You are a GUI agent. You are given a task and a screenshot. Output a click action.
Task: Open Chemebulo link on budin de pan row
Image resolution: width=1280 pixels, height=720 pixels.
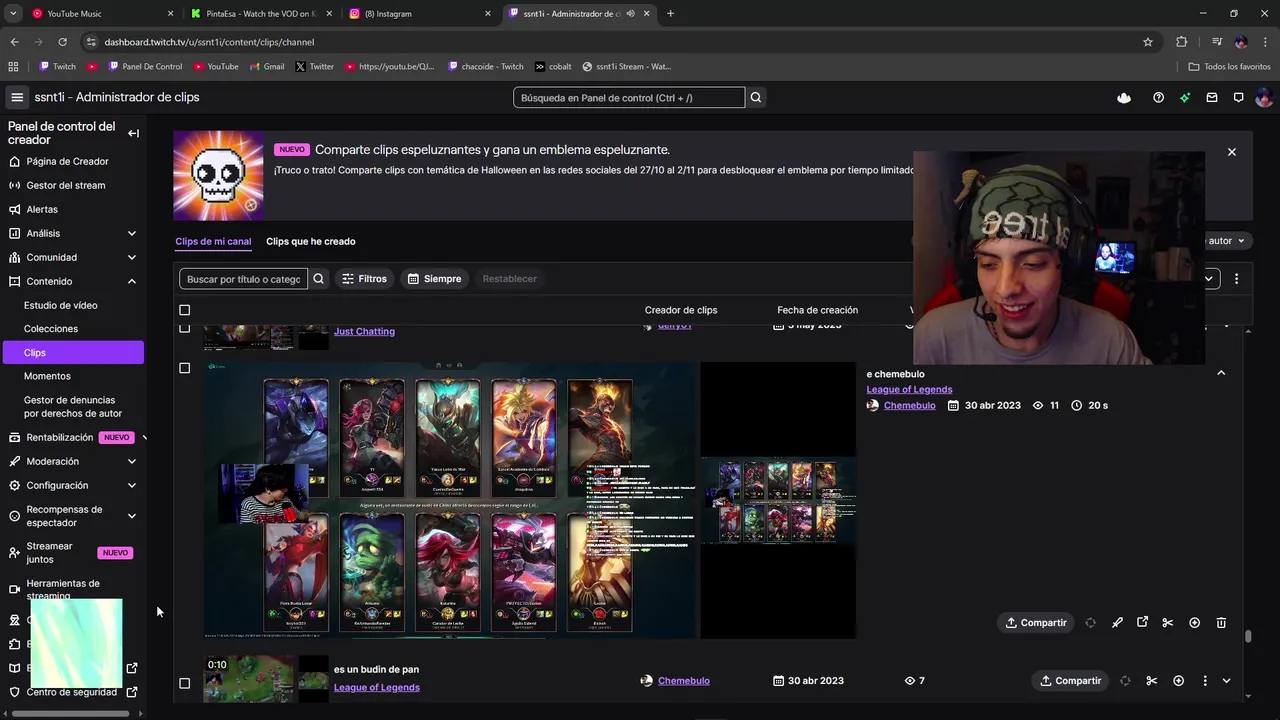coord(684,681)
